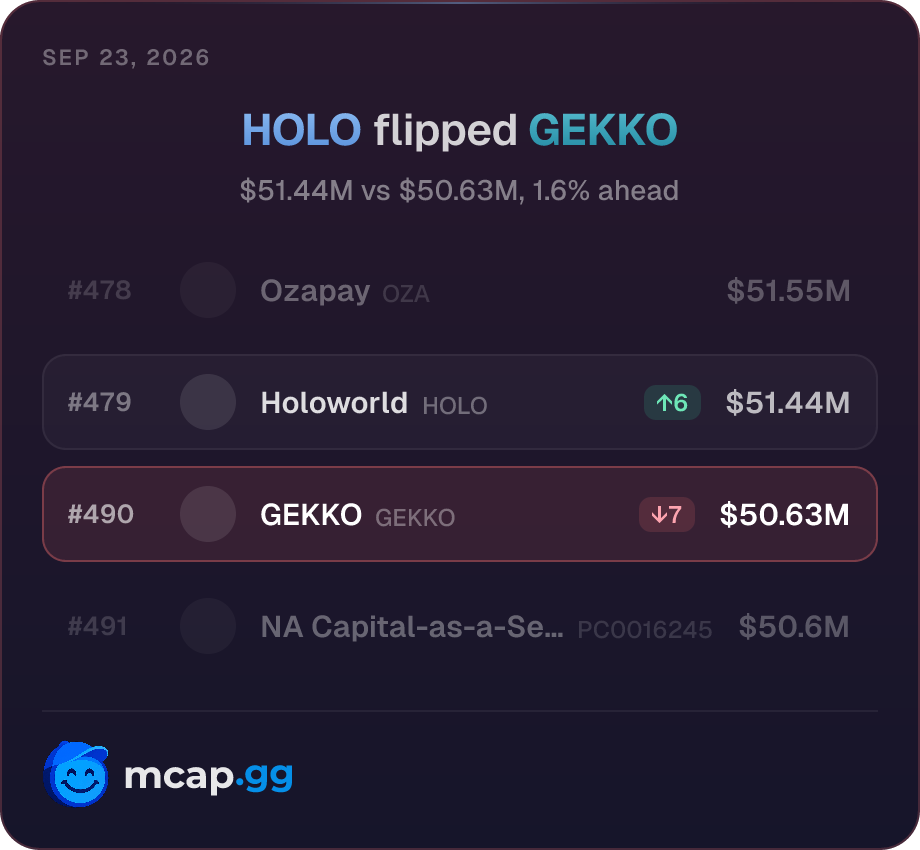
Task: Click the red down 7 rank badge
Action: tap(667, 514)
